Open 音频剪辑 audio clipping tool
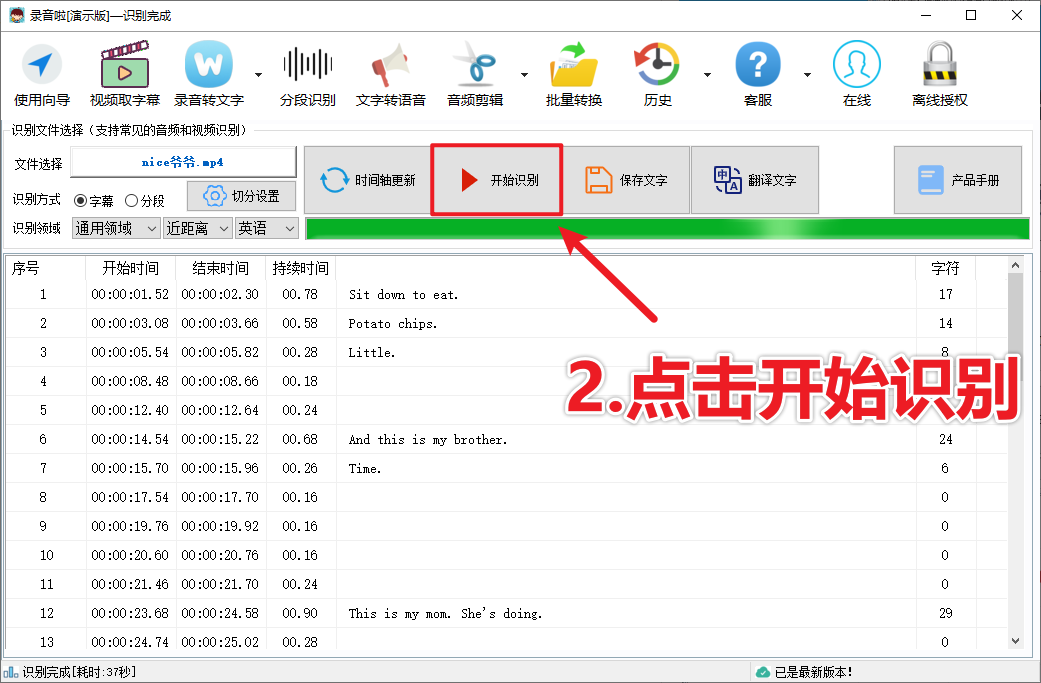1041x683 pixels. pyautogui.click(x=475, y=74)
